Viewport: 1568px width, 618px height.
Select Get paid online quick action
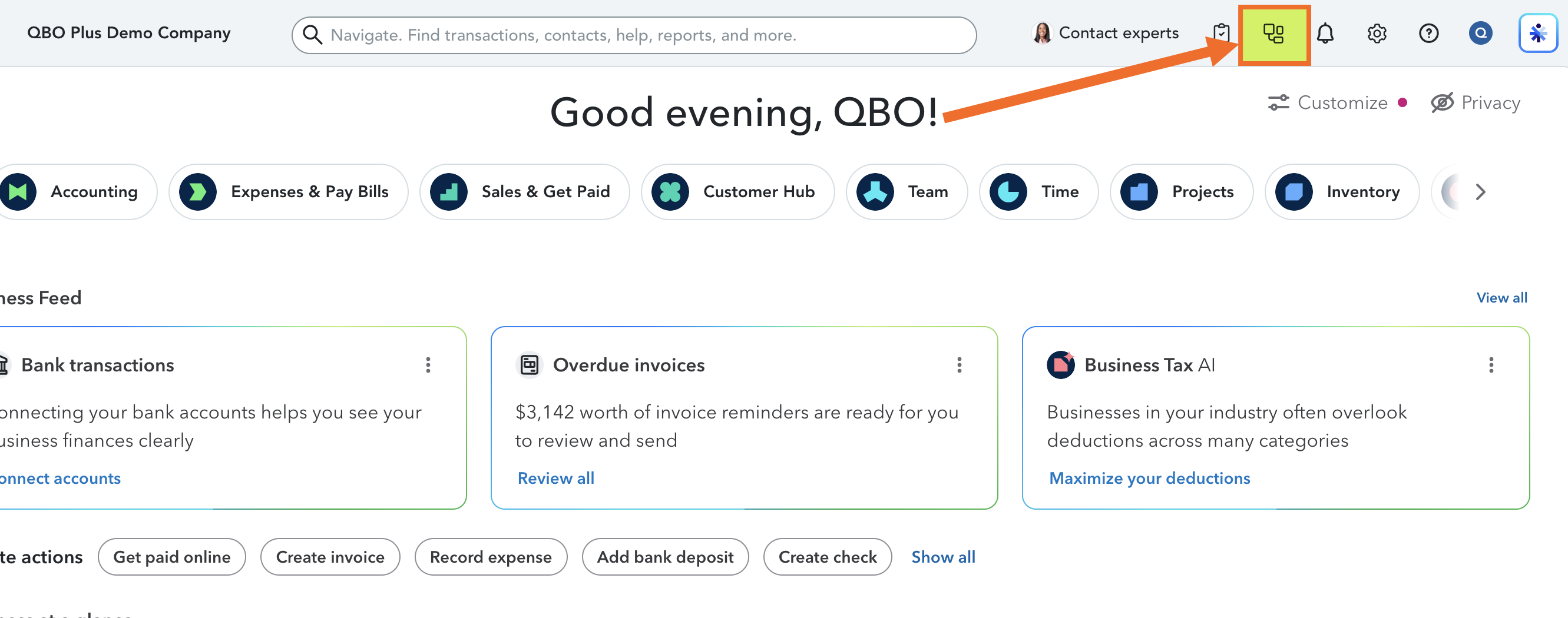point(172,557)
